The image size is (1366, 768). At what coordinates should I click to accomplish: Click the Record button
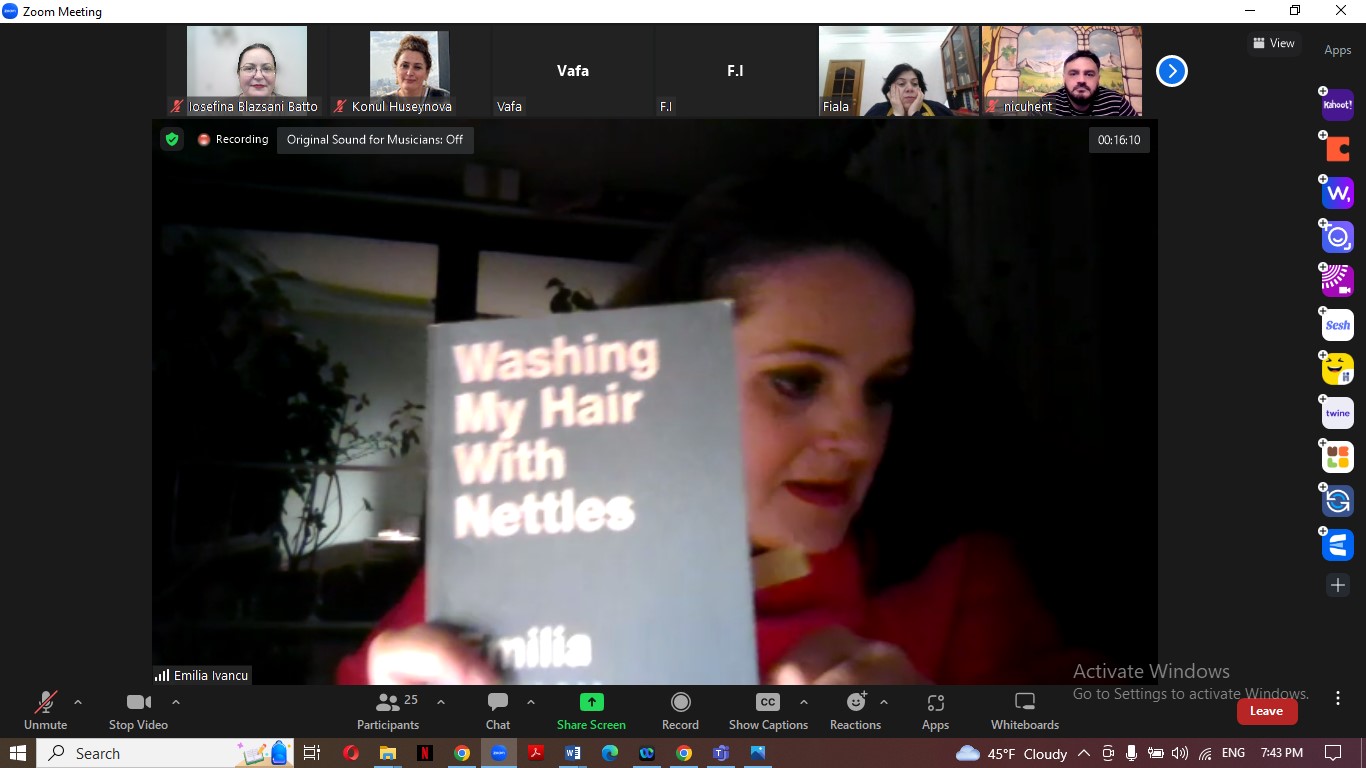coord(680,711)
